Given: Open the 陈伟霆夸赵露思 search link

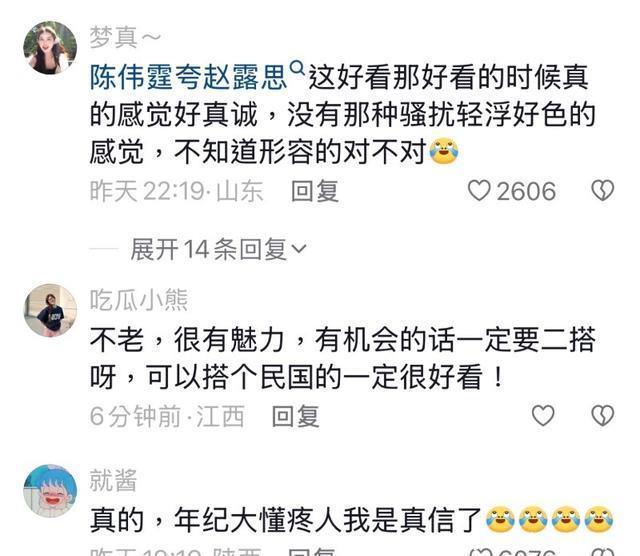Looking at the screenshot, I should pyautogui.click(x=189, y=78).
